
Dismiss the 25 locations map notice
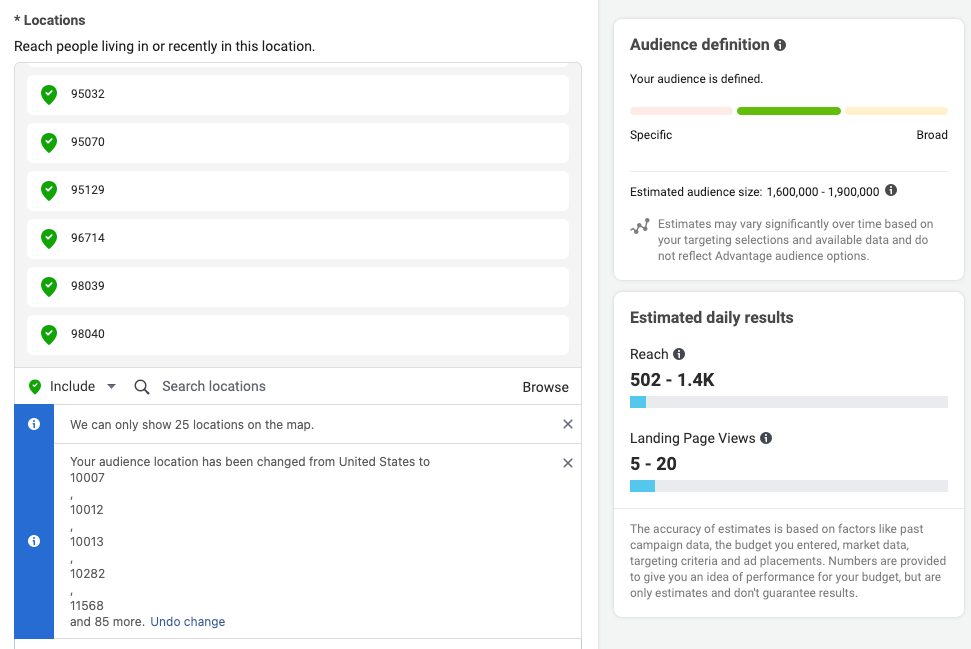(568, 424)
